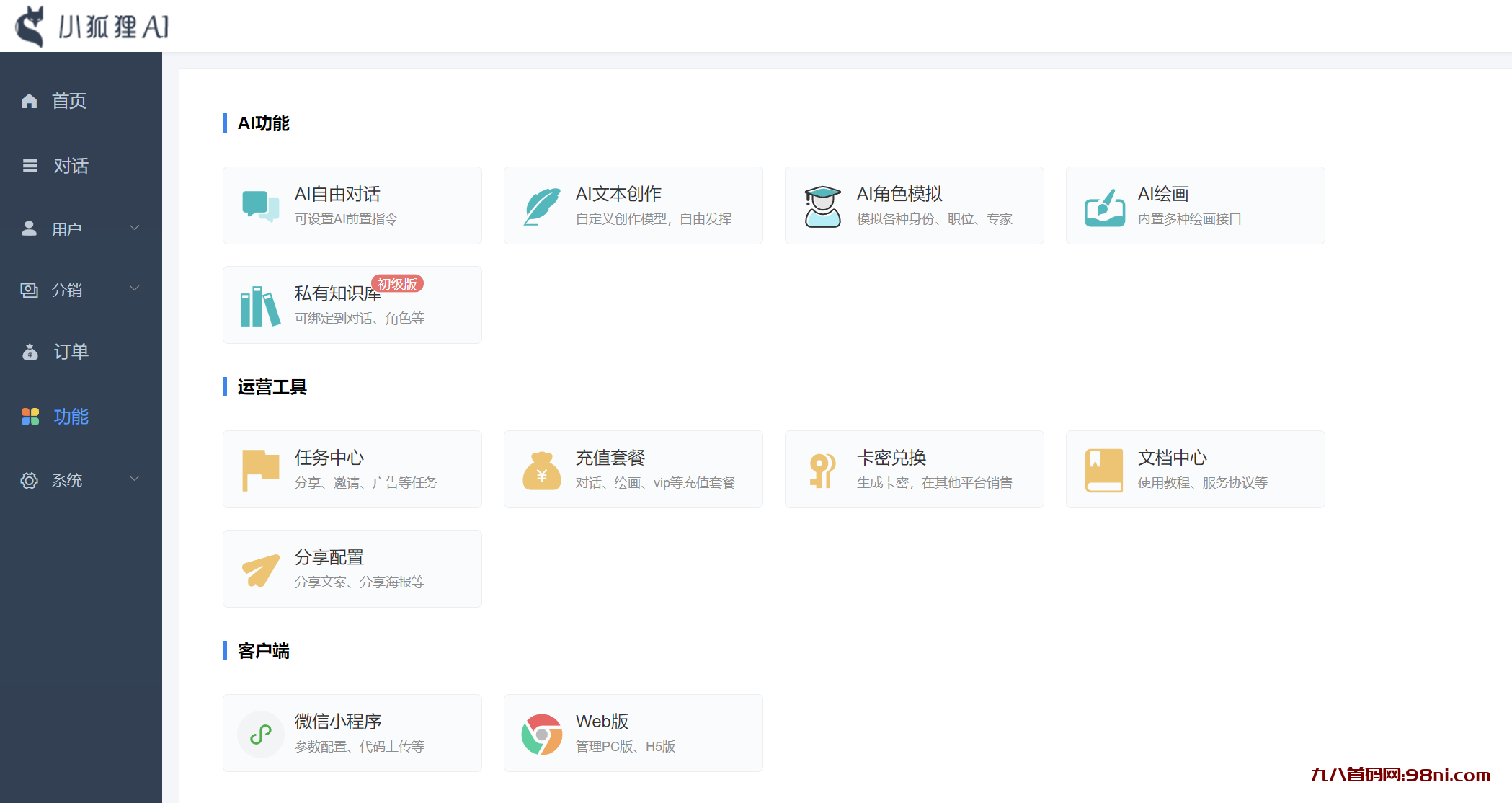
Task: Click the Web版 Chrome browser icon
Action: point(541,733)
